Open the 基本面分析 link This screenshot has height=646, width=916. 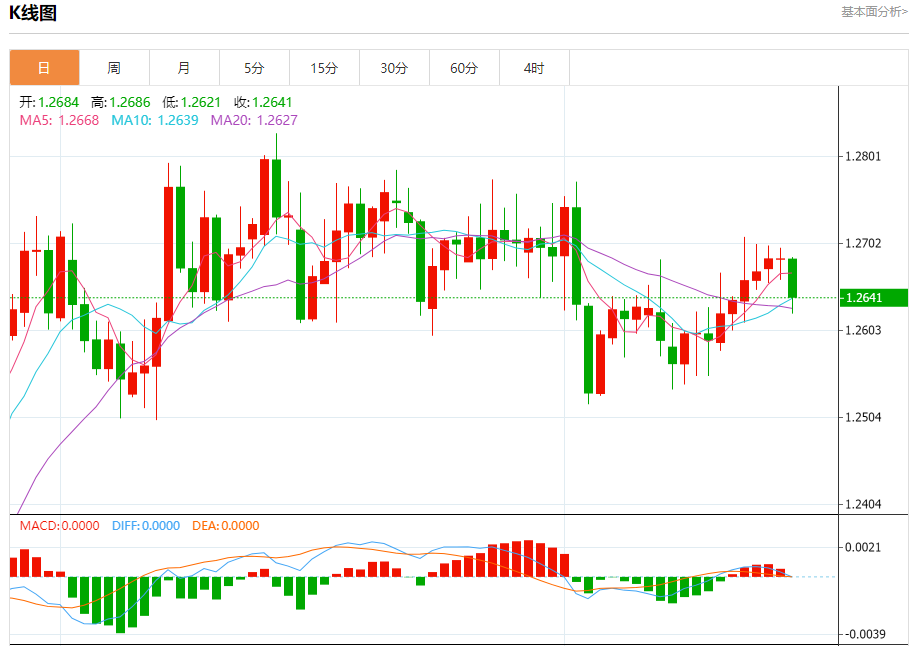click(874, 12)
